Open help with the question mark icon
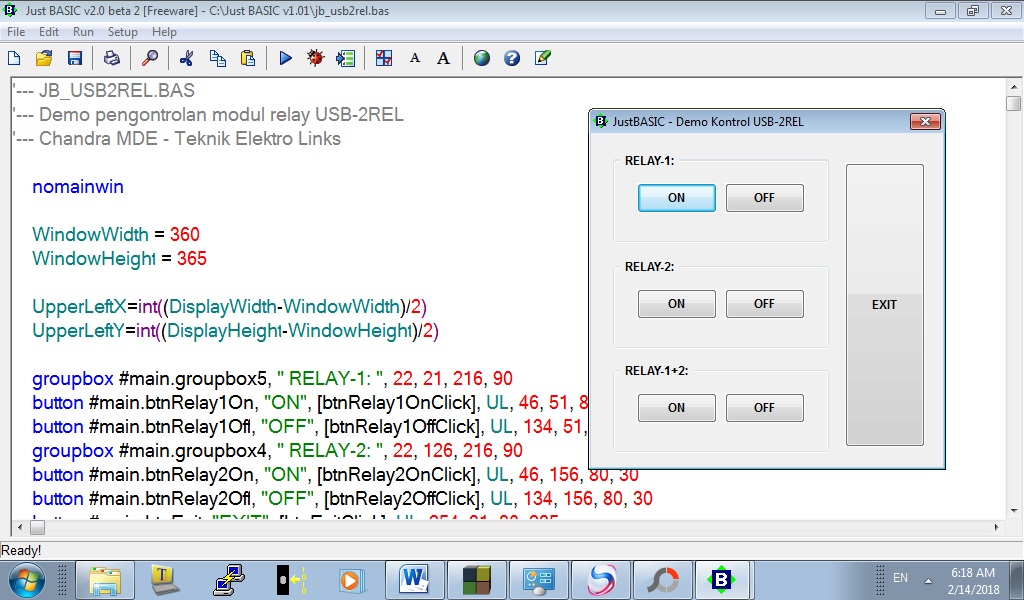Screen dimensions: 1024x600 [512, 58]
